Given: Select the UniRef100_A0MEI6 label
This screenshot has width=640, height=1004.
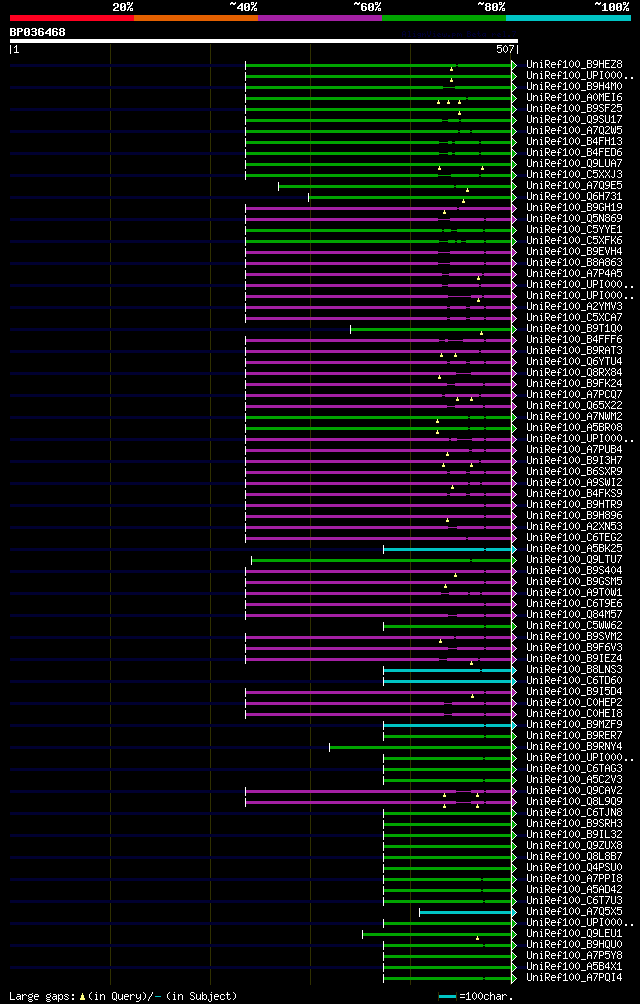Looking at the screenshot, I should pos(574,98).
